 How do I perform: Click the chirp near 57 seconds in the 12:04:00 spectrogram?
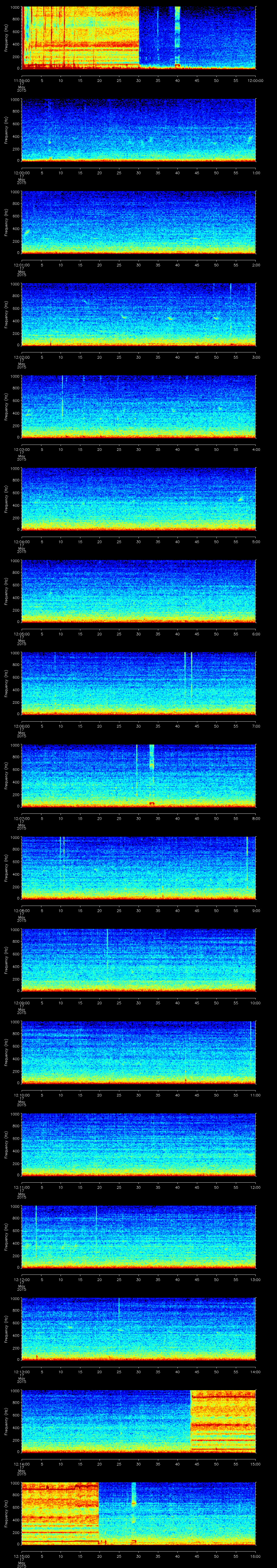[240, 499]
